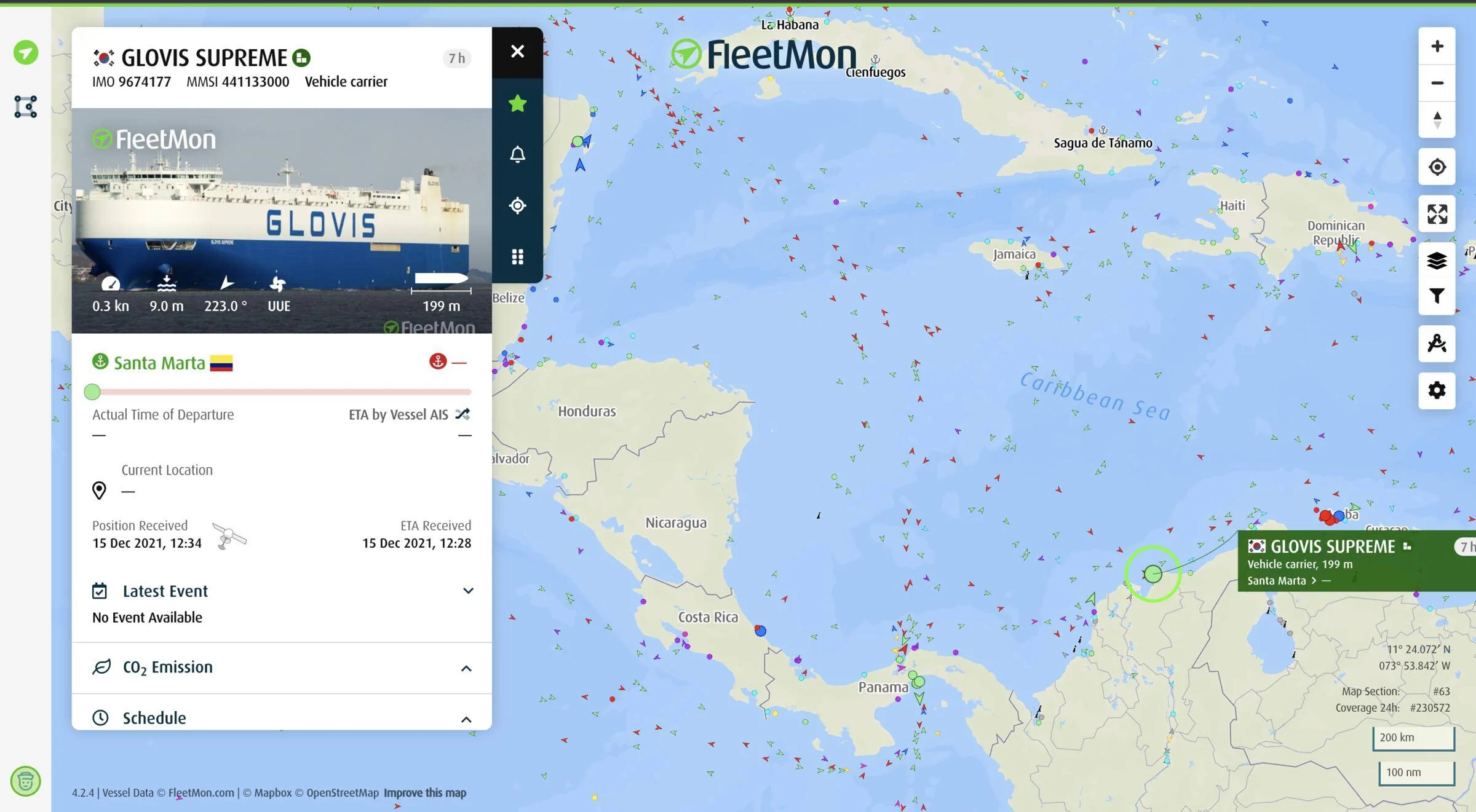Click the draught 9.0 m indicator
1476x812 pixels.
(x=167, y=294)
